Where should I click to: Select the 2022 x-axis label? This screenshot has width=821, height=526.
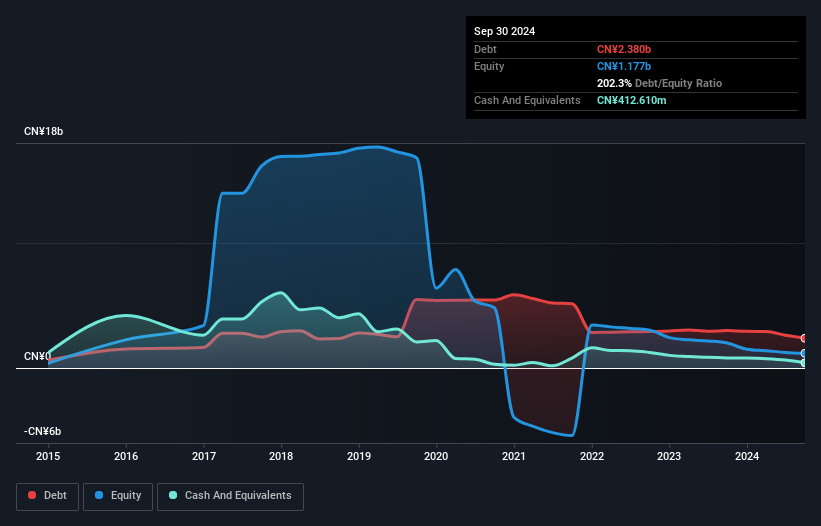click(x=592, y=456)
